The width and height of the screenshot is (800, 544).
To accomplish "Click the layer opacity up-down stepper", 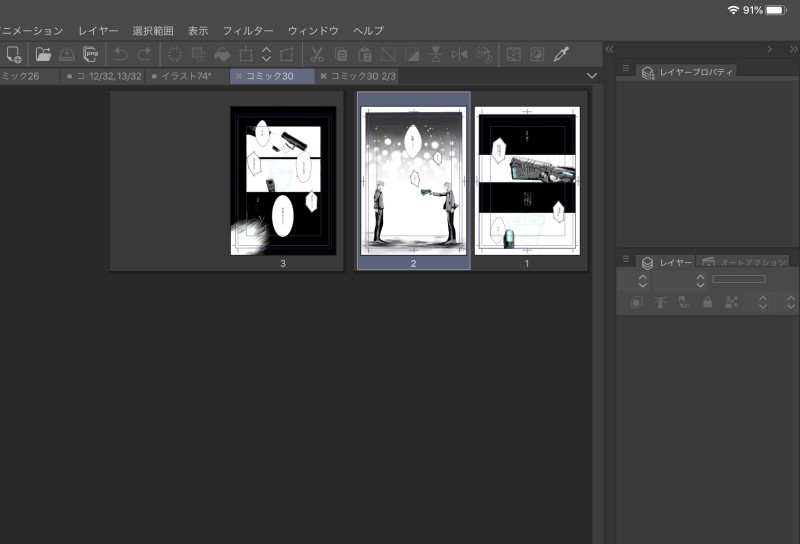I will click(701, 280).
